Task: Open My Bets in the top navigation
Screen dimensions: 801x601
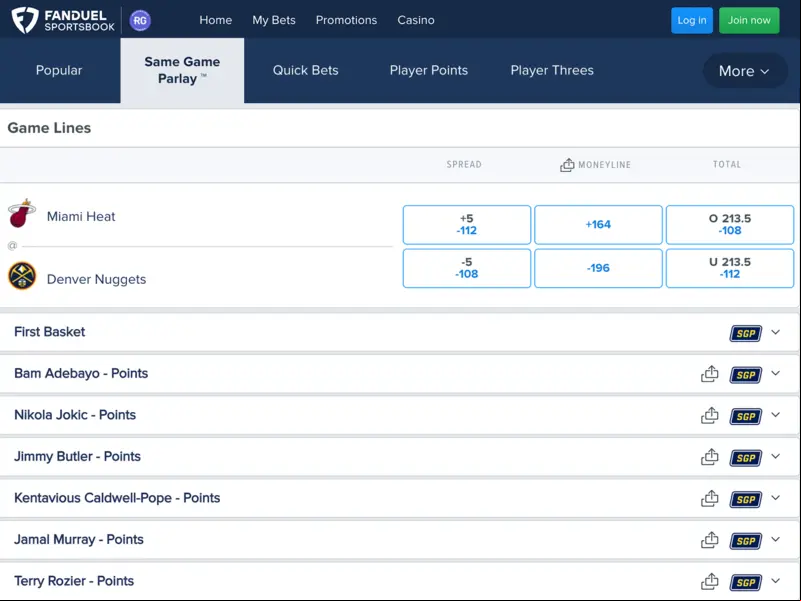Action: click(x=274, y=20)
